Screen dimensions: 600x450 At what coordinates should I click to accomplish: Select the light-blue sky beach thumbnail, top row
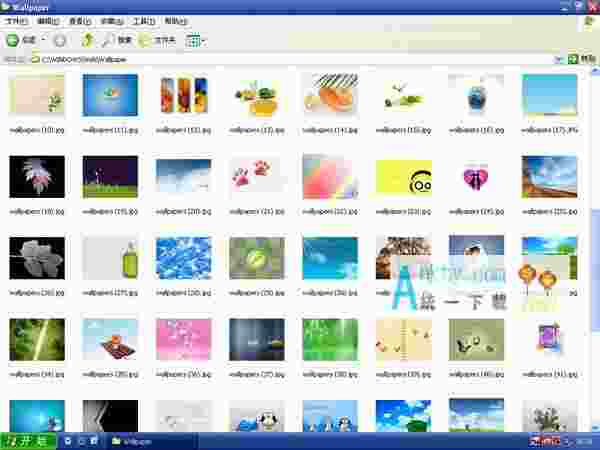tap(549, 95)
